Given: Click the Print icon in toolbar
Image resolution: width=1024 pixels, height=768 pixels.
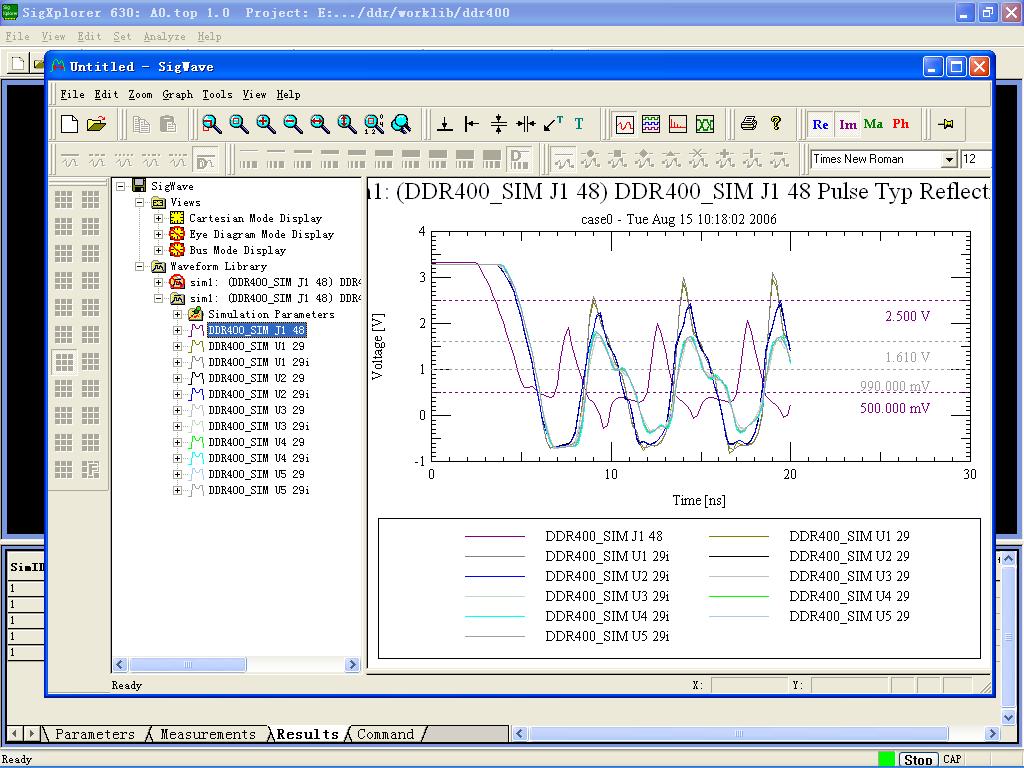Looking at the screenshot, I should click(x=748, y=124).
